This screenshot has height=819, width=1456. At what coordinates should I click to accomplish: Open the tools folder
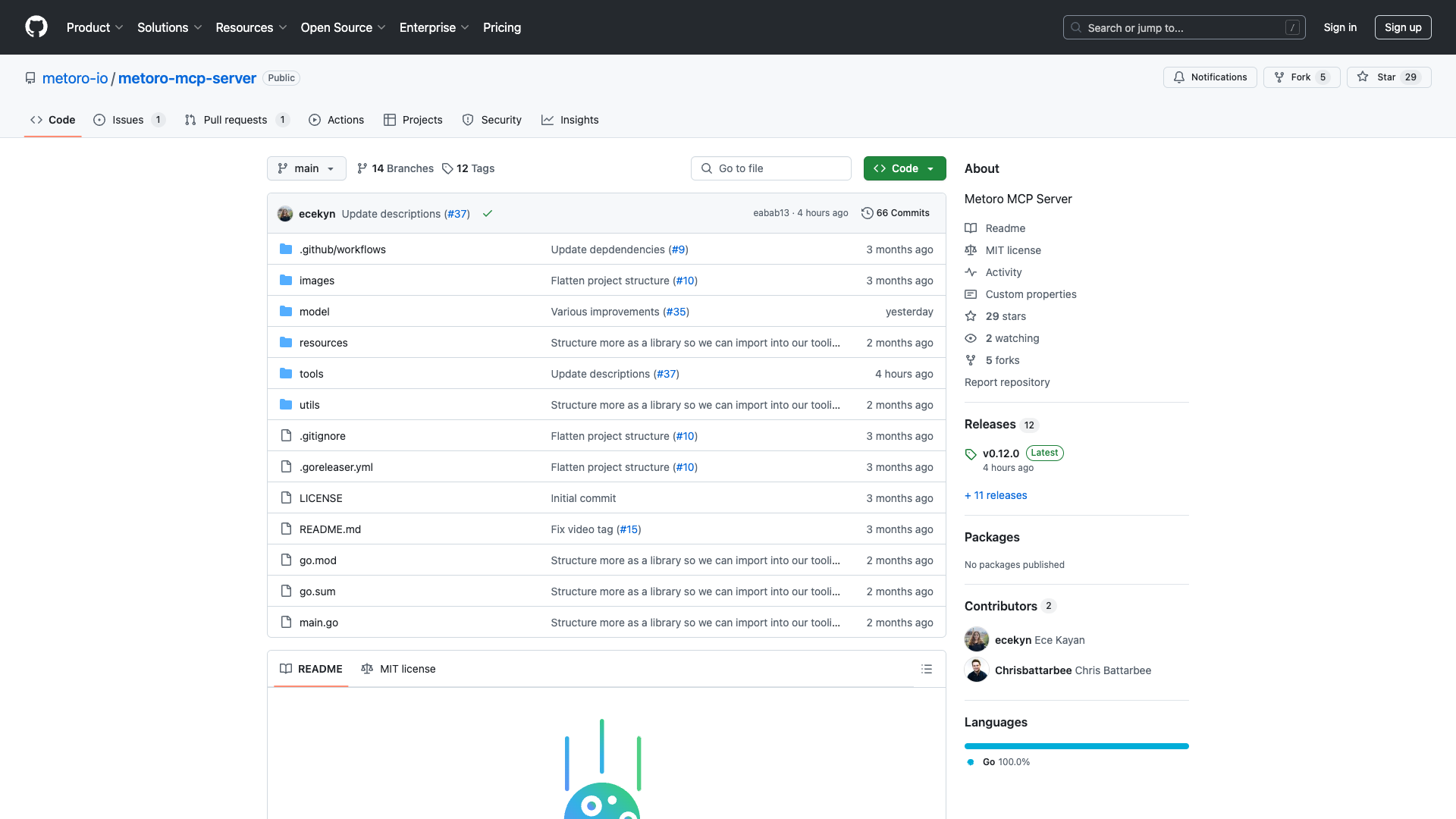311,374
